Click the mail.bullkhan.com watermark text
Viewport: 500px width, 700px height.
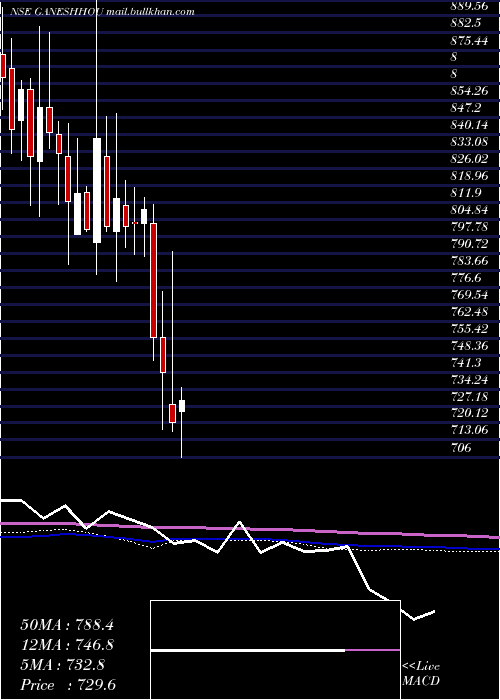pos(150,12)
